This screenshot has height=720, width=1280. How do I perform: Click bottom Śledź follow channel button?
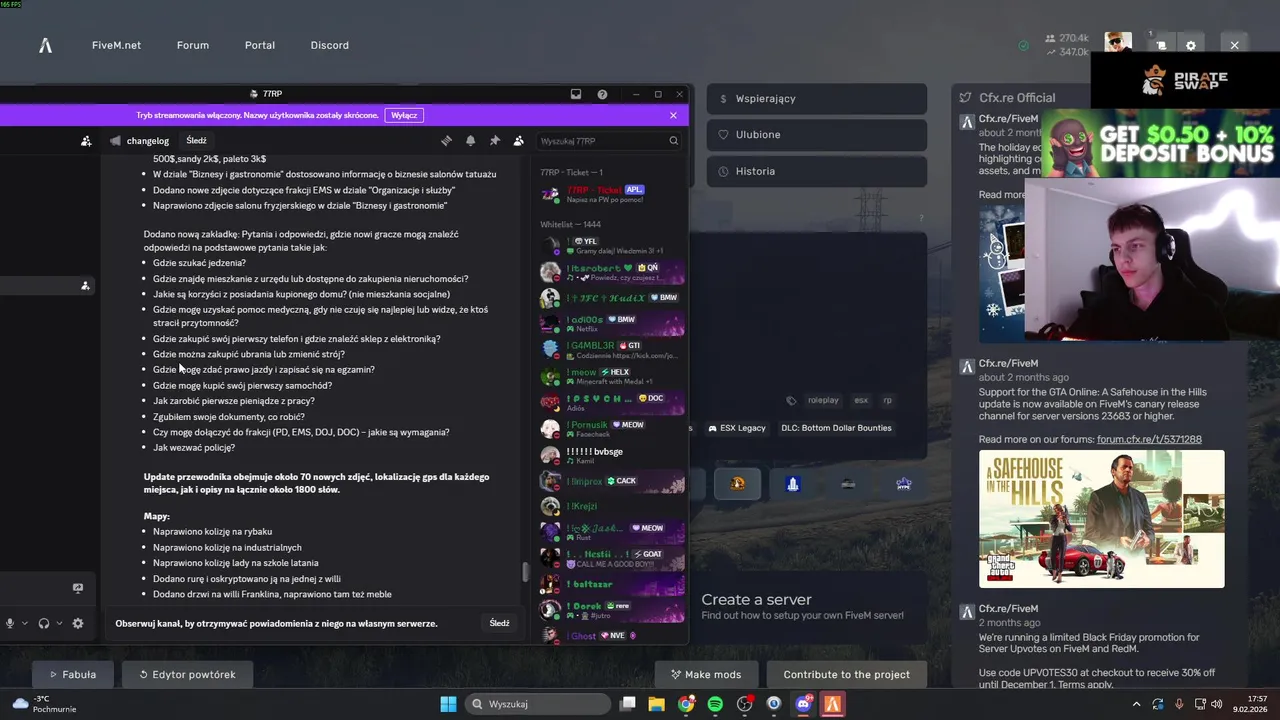click(x=499, y=623)
